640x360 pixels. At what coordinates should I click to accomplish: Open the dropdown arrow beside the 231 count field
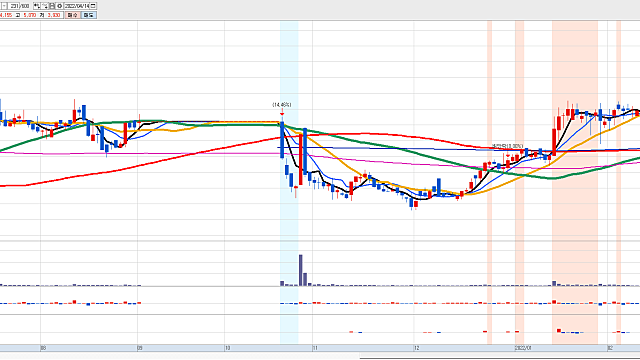click(x=4, y=6)
